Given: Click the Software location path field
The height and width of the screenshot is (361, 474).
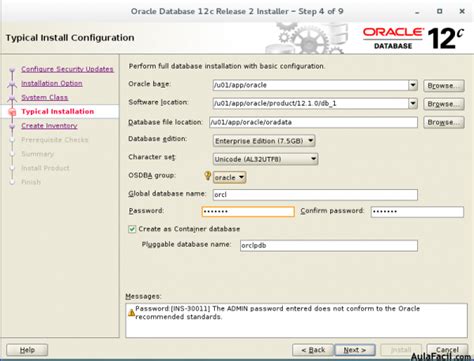Looking at the screenshot, I should (311, 104).
